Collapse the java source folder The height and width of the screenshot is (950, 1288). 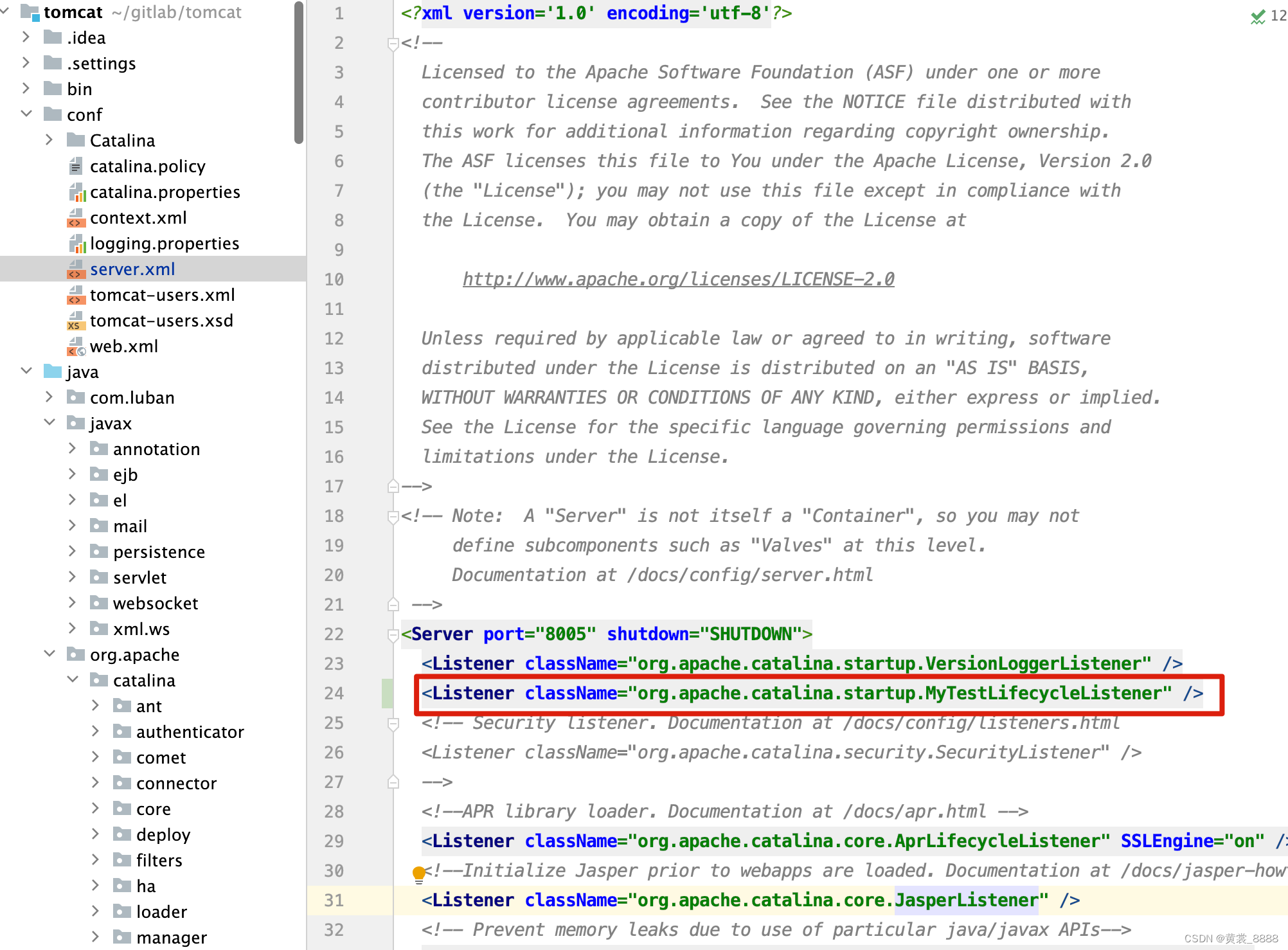pyautogui.click(x=26, y=371)
